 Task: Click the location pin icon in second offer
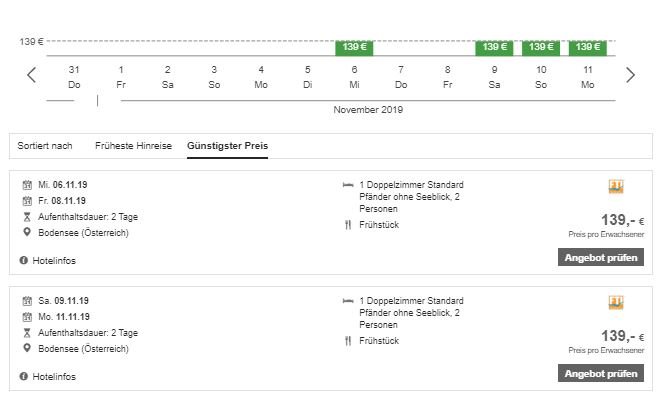pyautogui.click(x=27, y=348)
